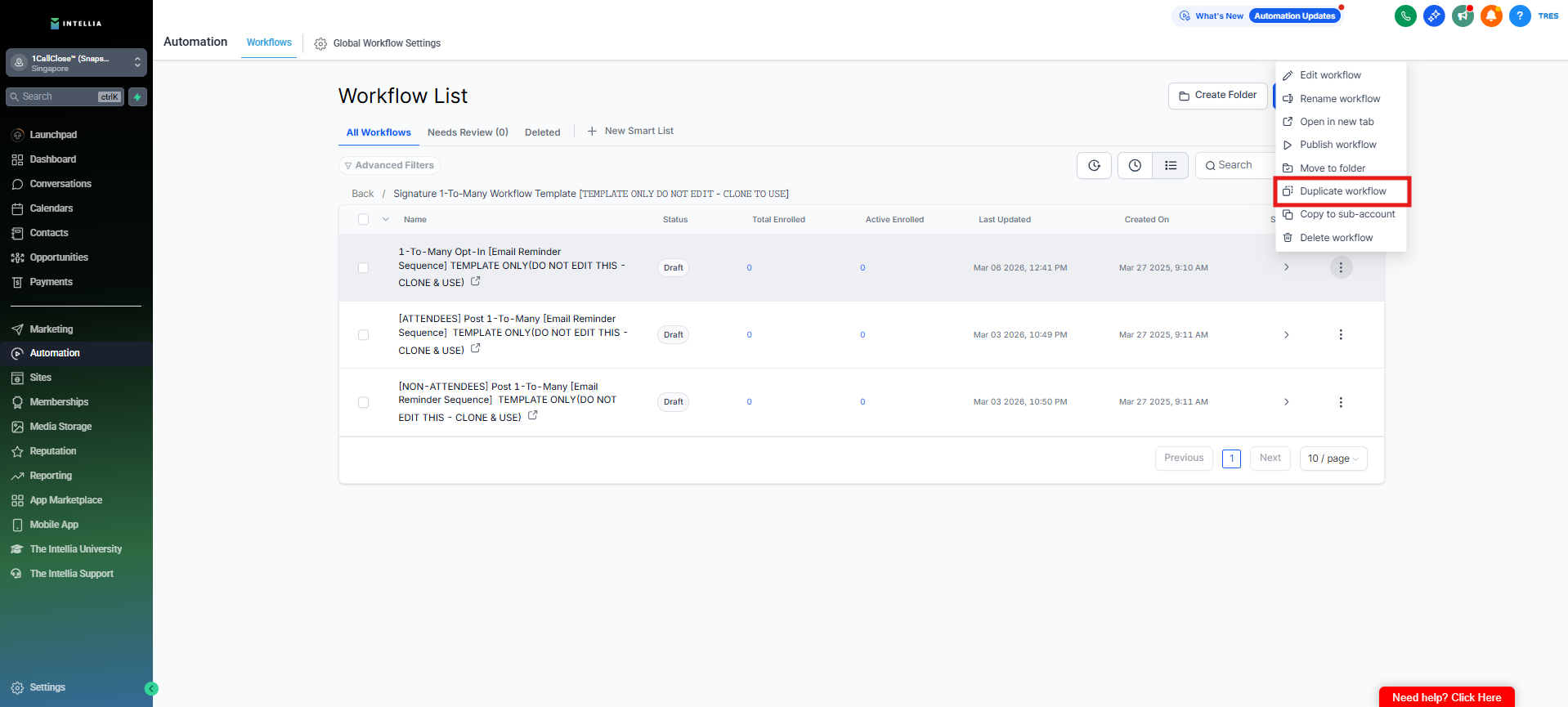Click the green lightning quick actions icon
This screenshot has height=707, width=1568.
click(137, 97)
